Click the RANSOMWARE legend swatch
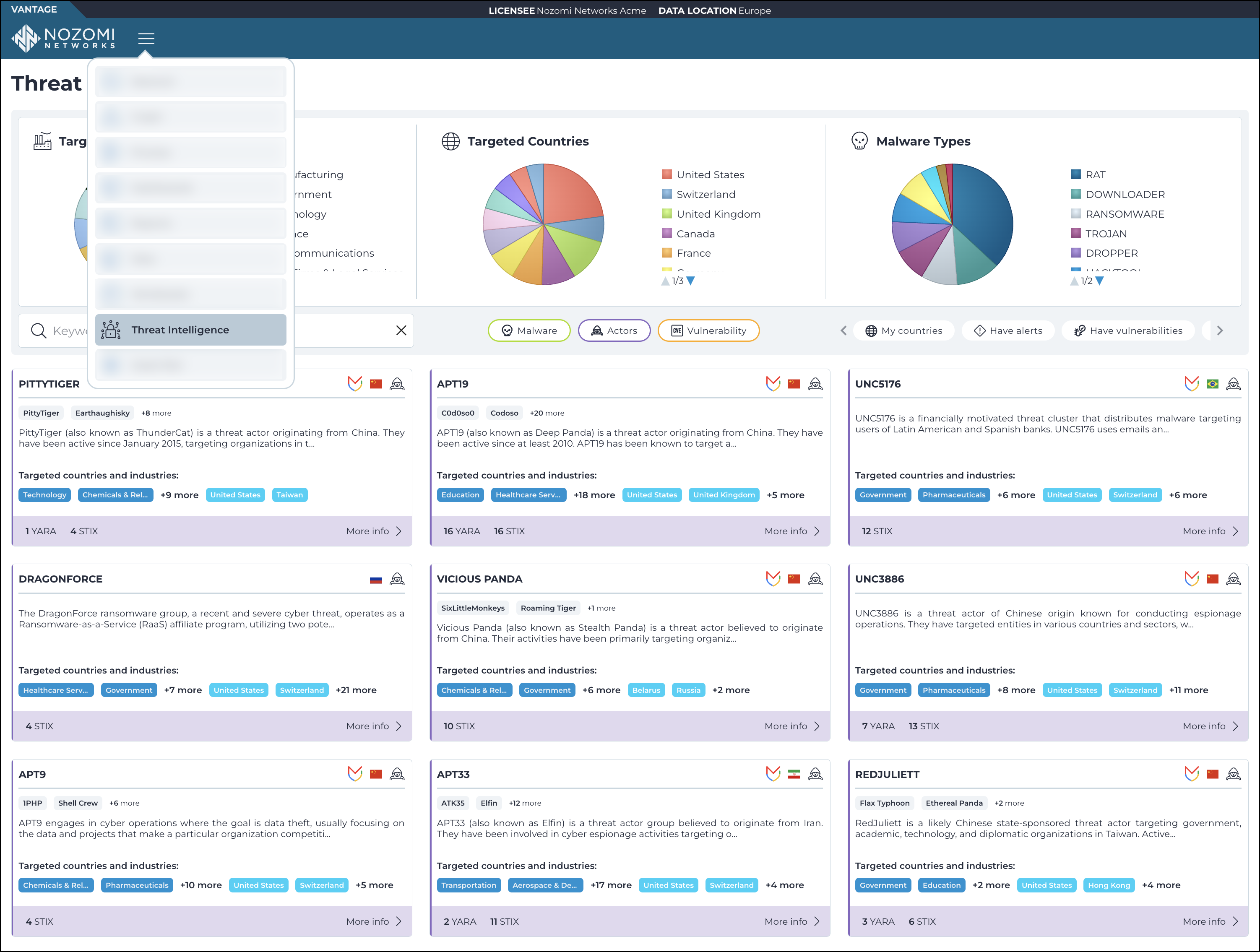 [1075, 213]
